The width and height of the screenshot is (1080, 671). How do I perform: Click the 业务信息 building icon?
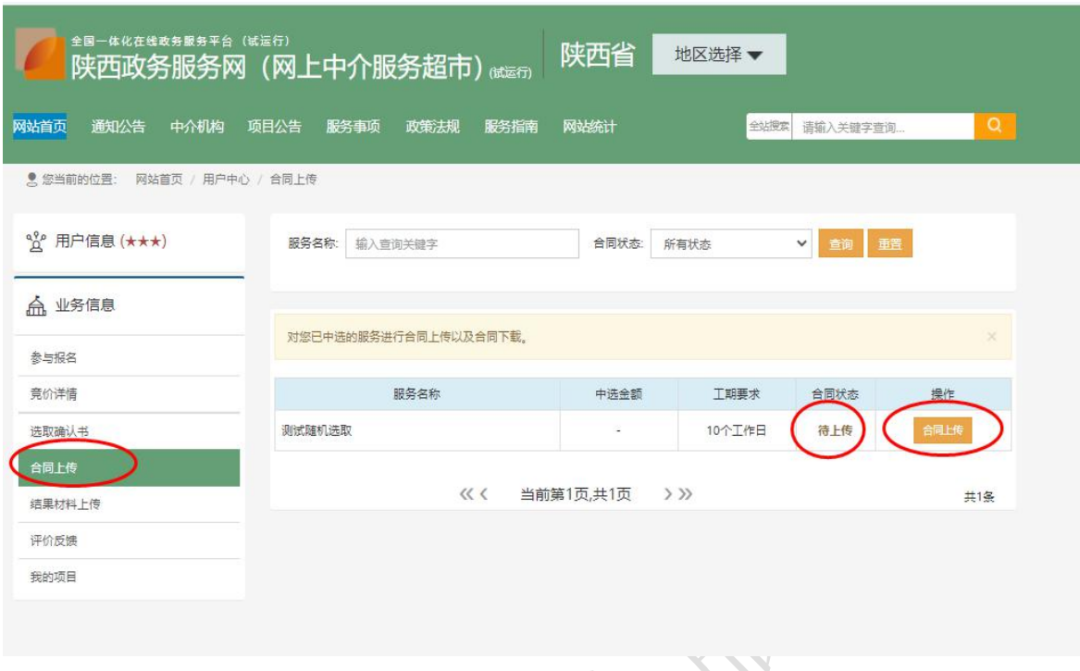[36, 305]
